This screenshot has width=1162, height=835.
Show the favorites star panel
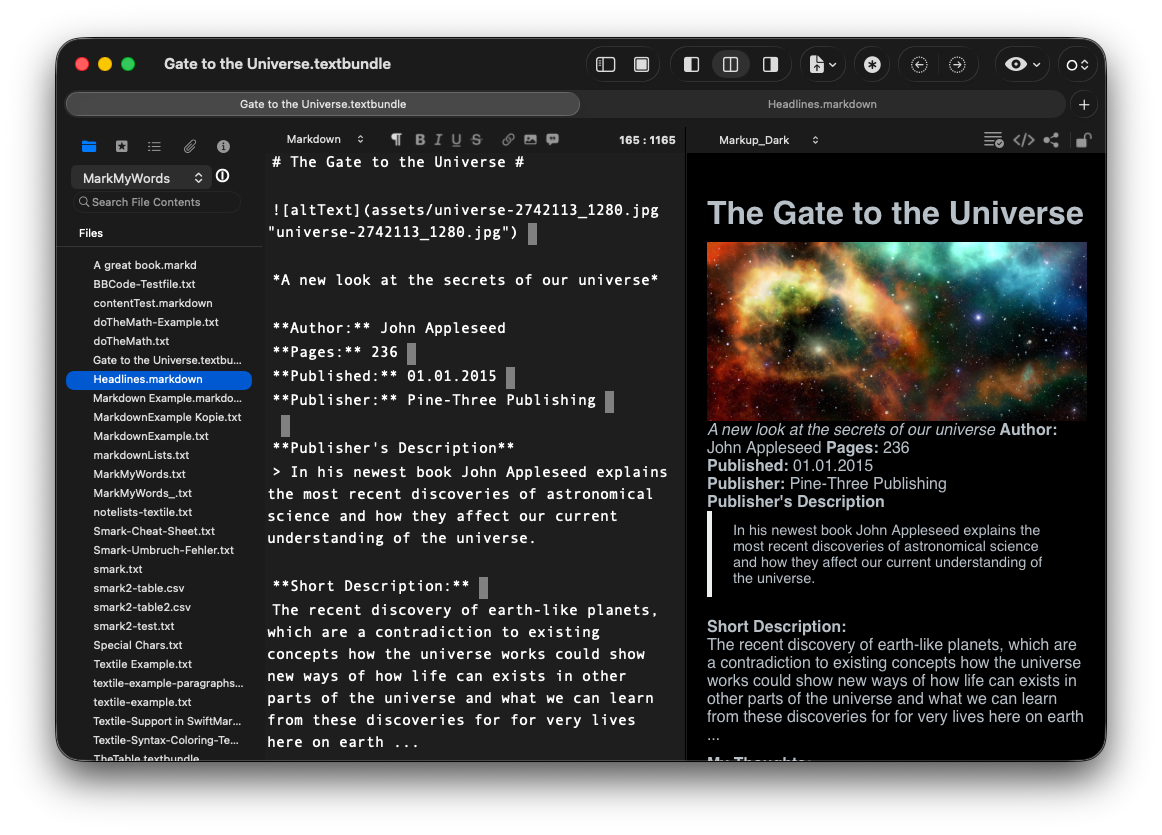coord(122,146)
